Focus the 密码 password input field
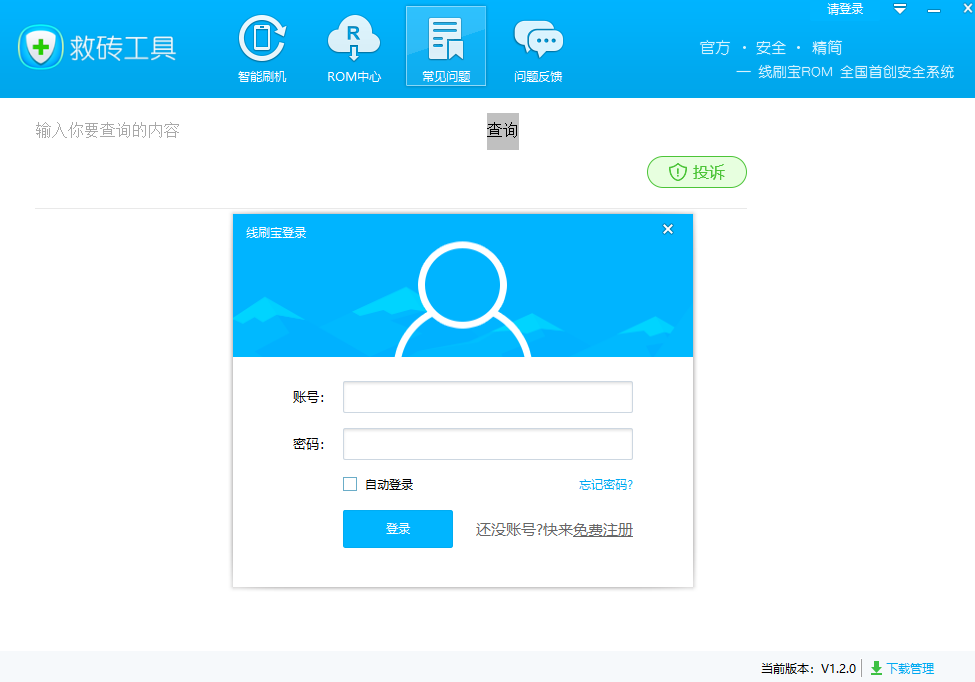The width and height of the screenshot is (975, 682). (x=487, y=444)
